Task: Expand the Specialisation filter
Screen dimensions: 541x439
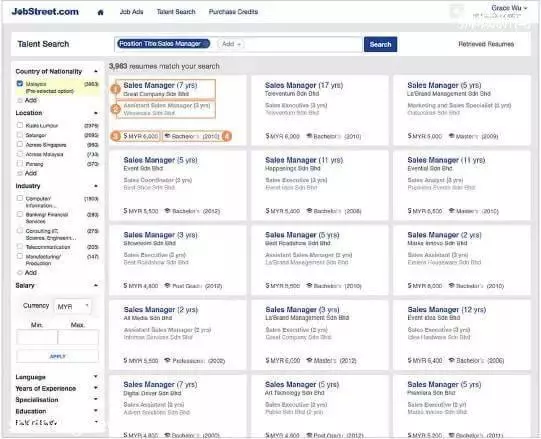Action: [96, 399]
